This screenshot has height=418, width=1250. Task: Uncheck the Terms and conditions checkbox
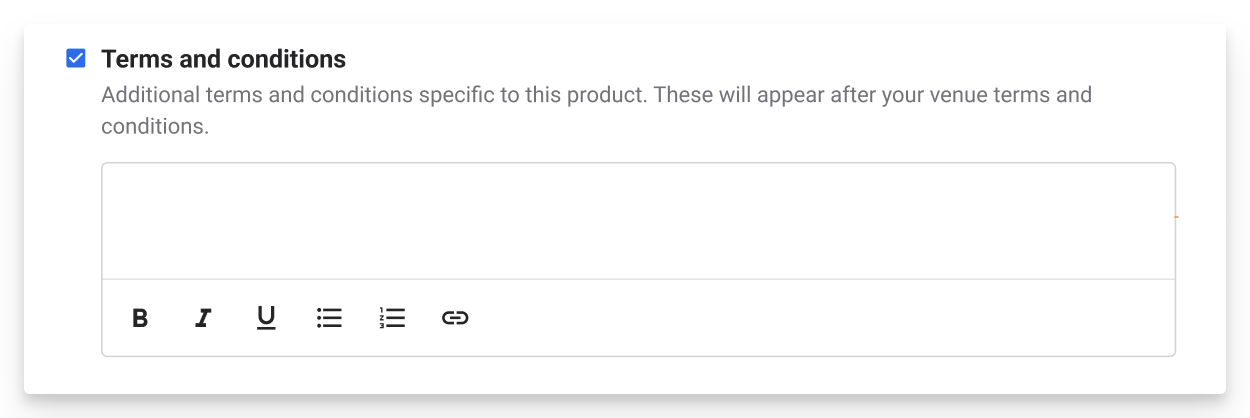[x=76, y=59]
